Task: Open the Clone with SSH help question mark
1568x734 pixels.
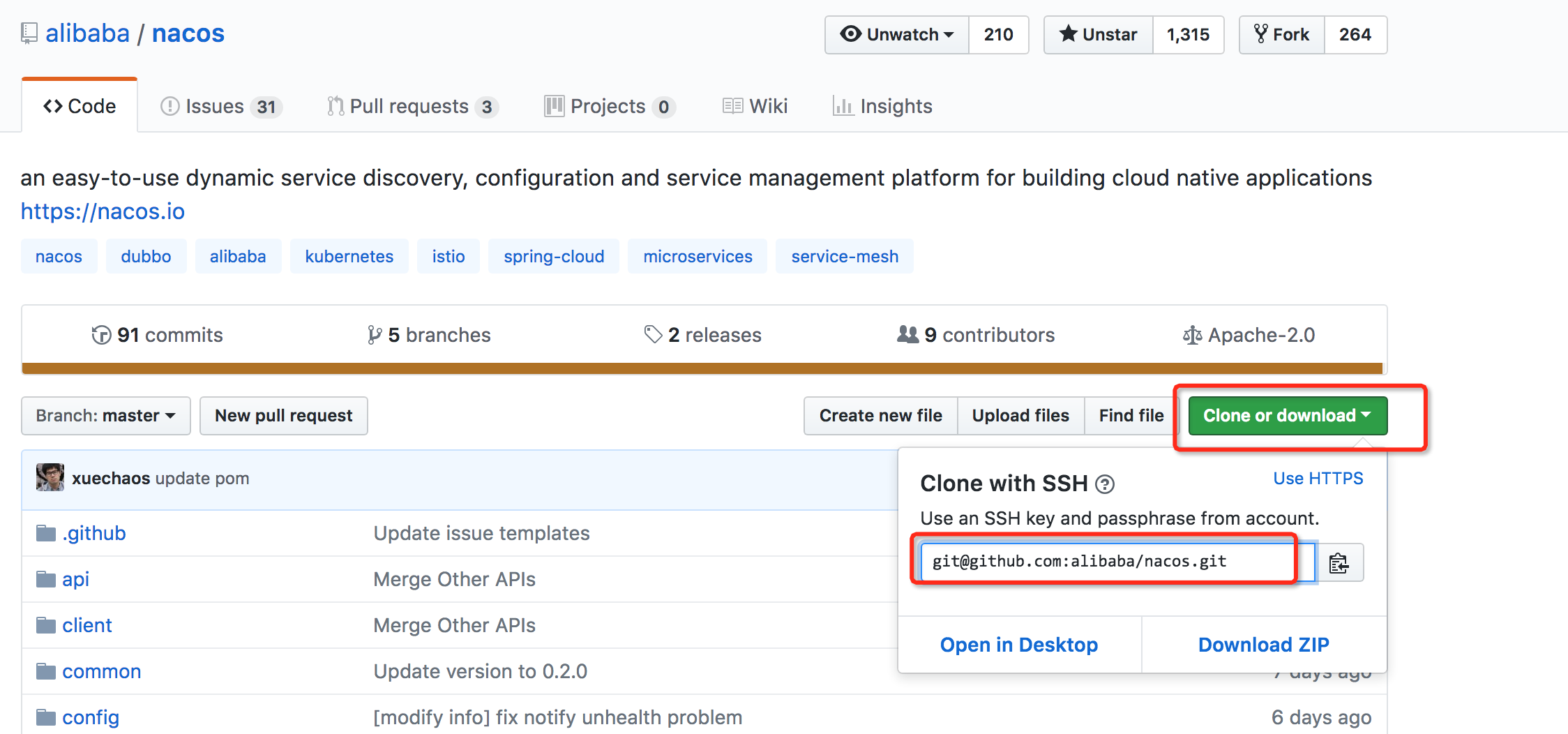Action: point(1105,484)
